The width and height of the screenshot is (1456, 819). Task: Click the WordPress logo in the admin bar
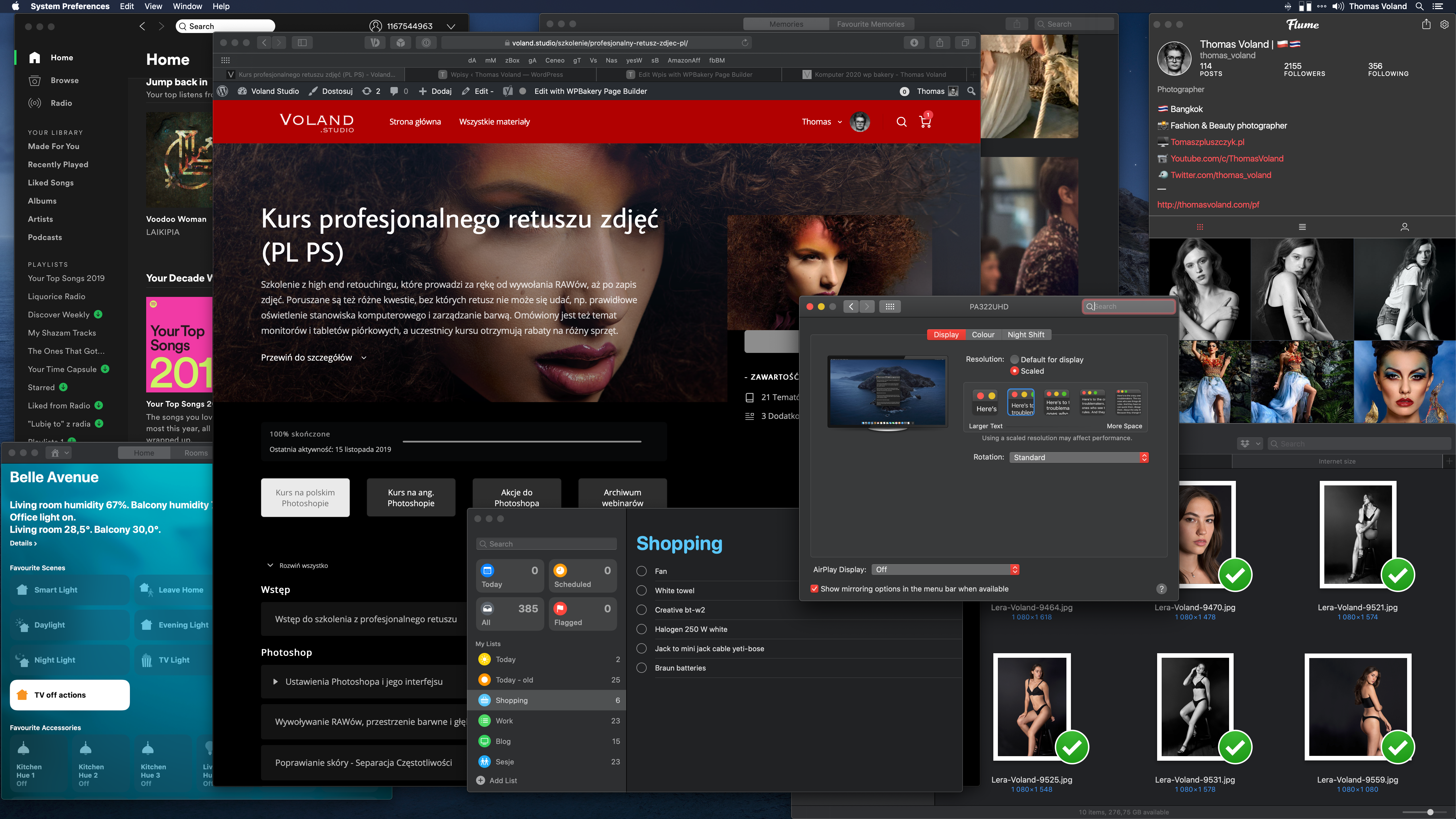point(223,91)
